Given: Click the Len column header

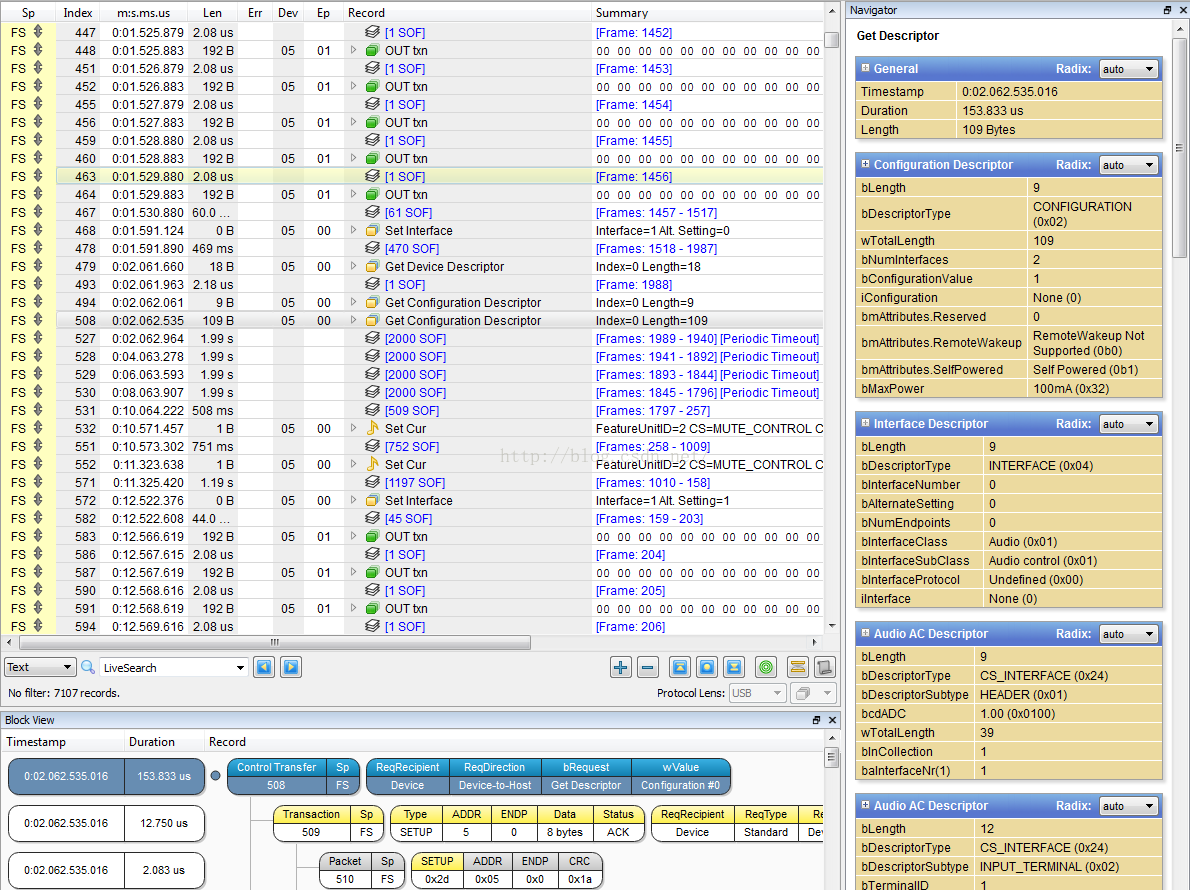Looking at the screenshot, I should pos(212,12).
